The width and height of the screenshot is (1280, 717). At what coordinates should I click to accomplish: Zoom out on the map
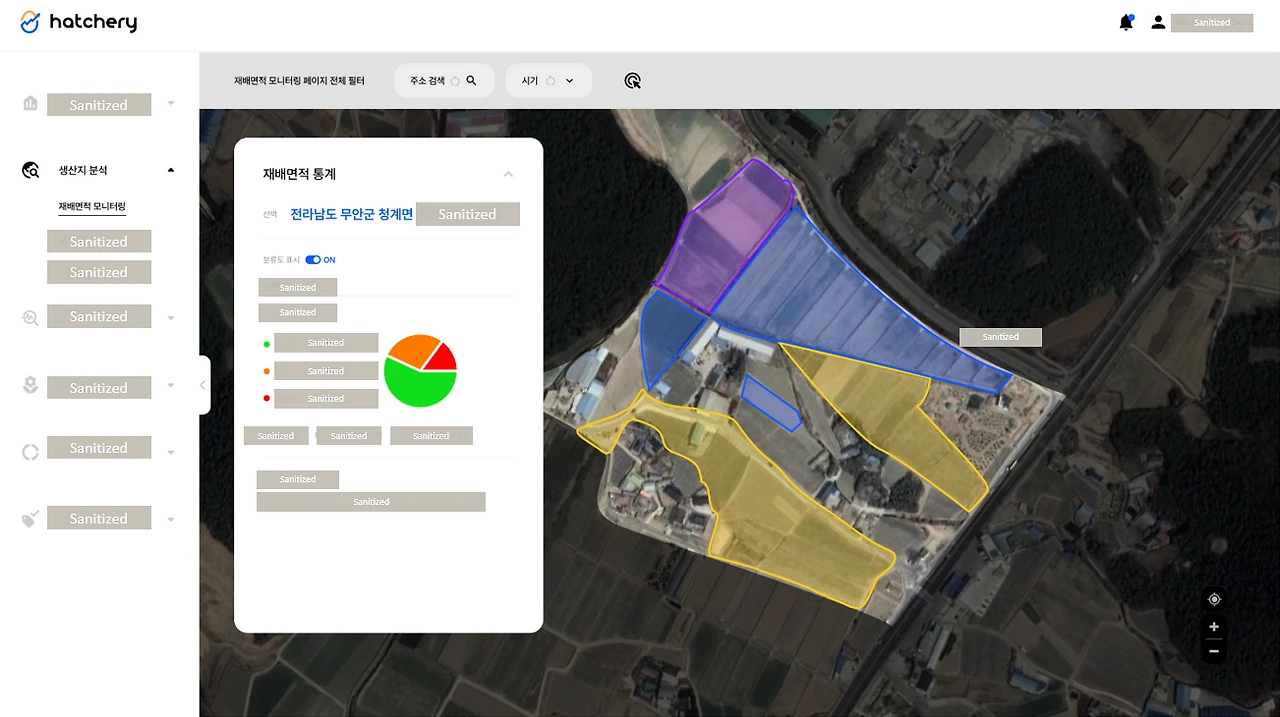click(x=1214, y=651)
